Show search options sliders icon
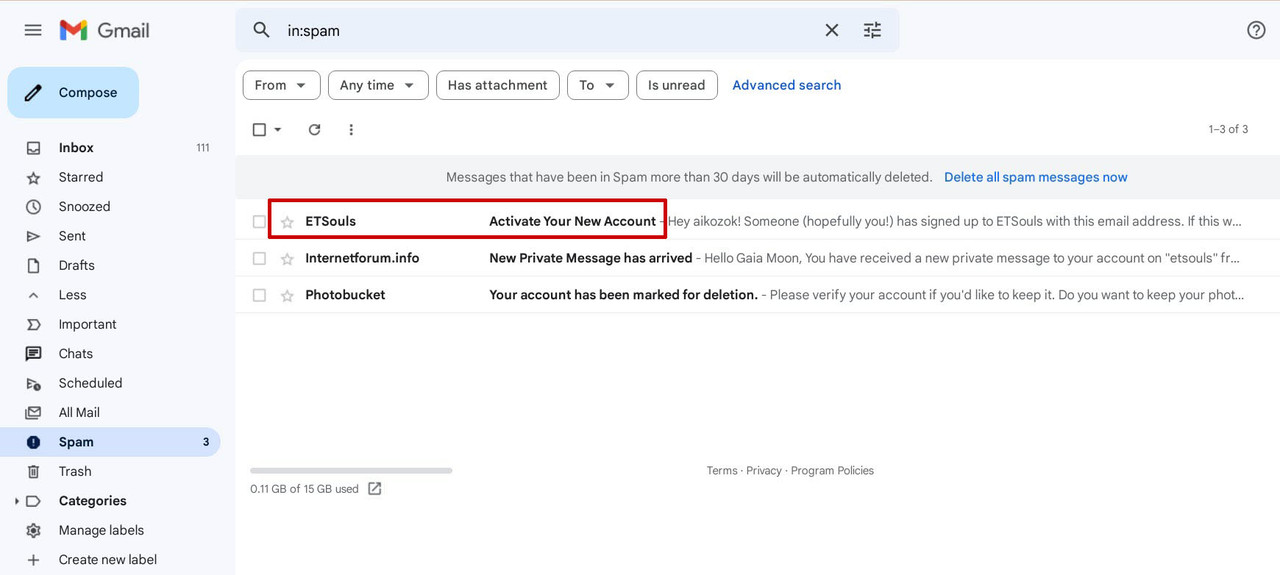This screenshot has width=1280, height=575. (873, 30)
